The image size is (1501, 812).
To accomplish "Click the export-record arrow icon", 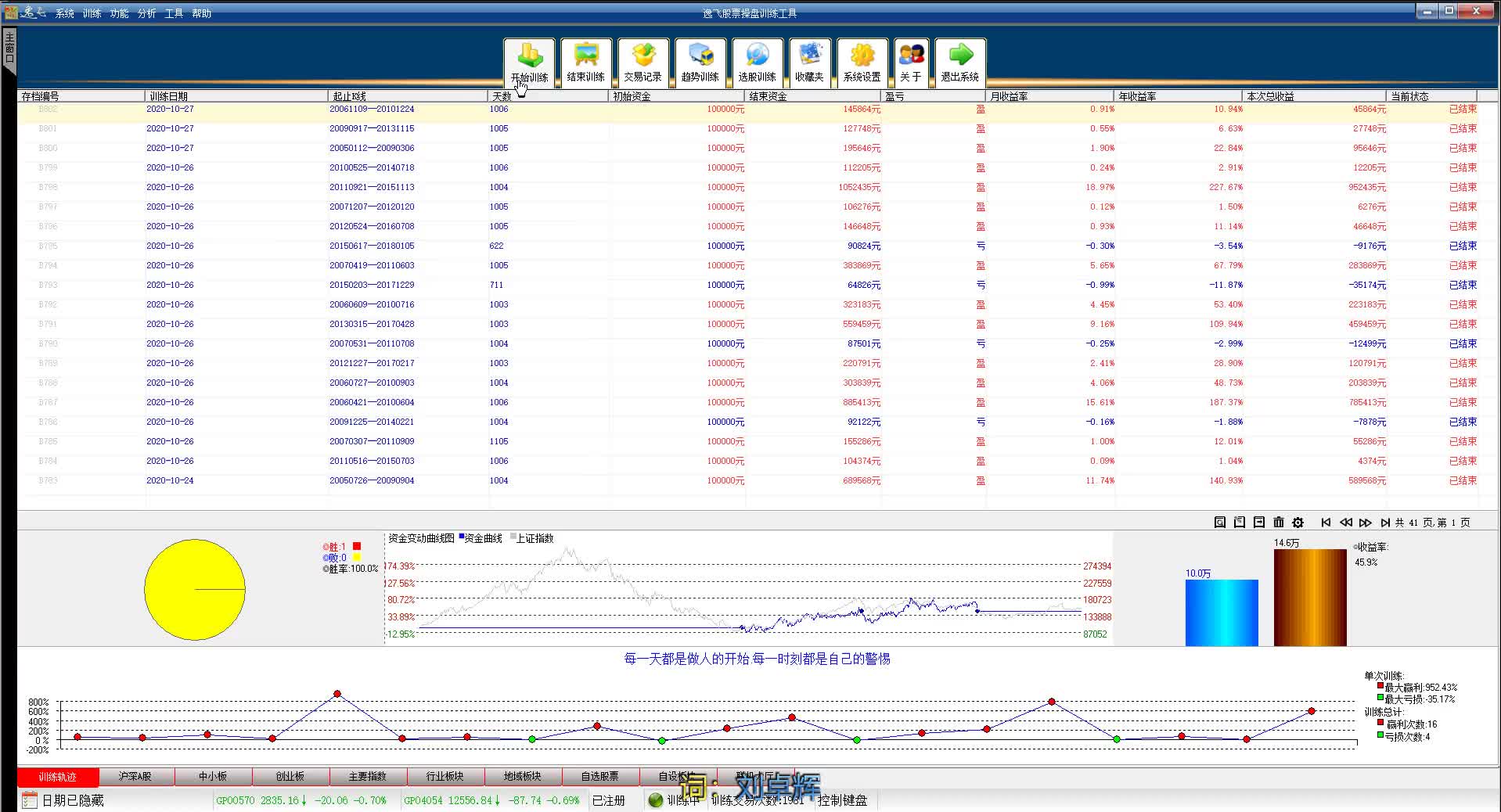I will pyautogui.click(x=1259, y=522).
